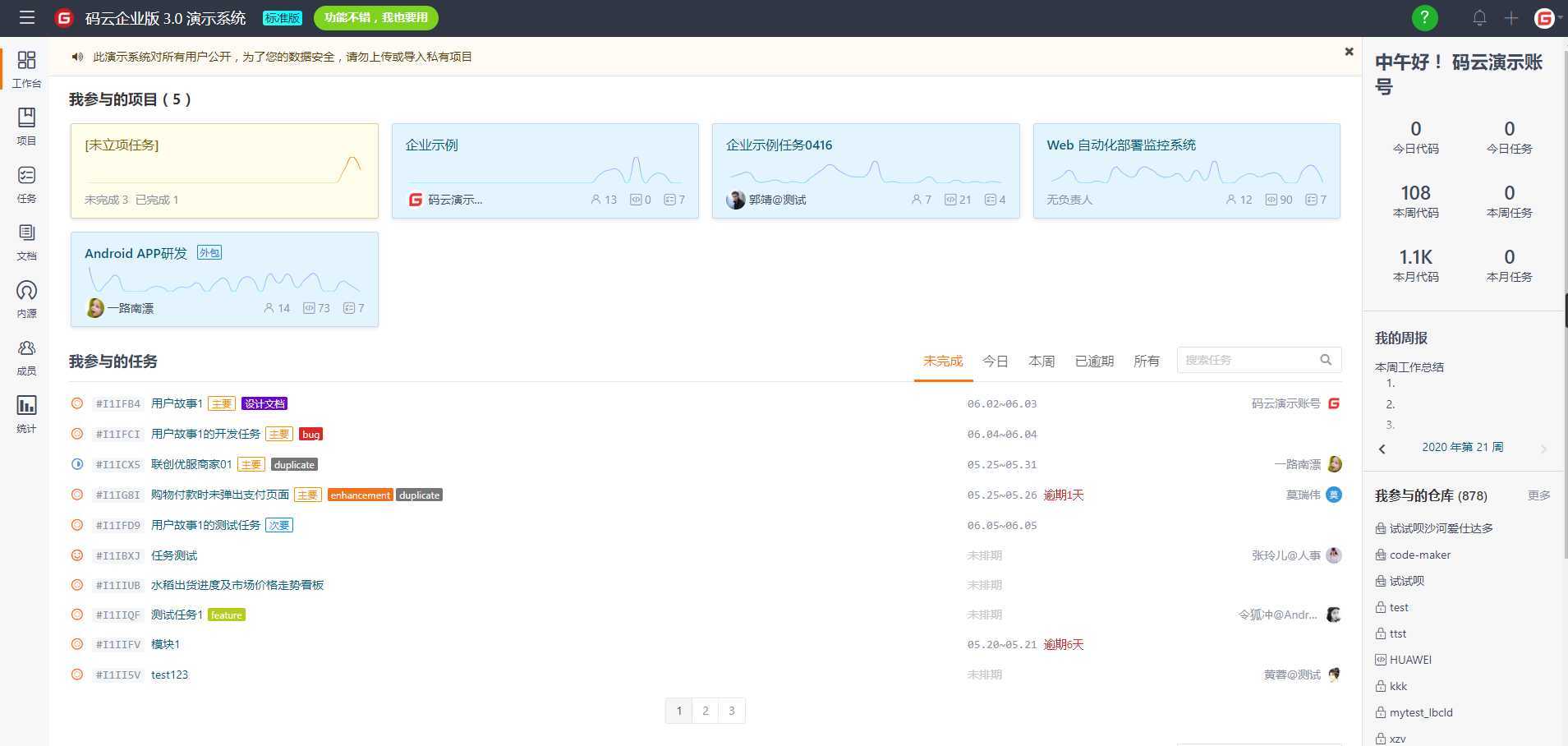Go to page 3 of tasks
Image resolution: width=1568 pixels, height=746 pixels.
(732, 711)
